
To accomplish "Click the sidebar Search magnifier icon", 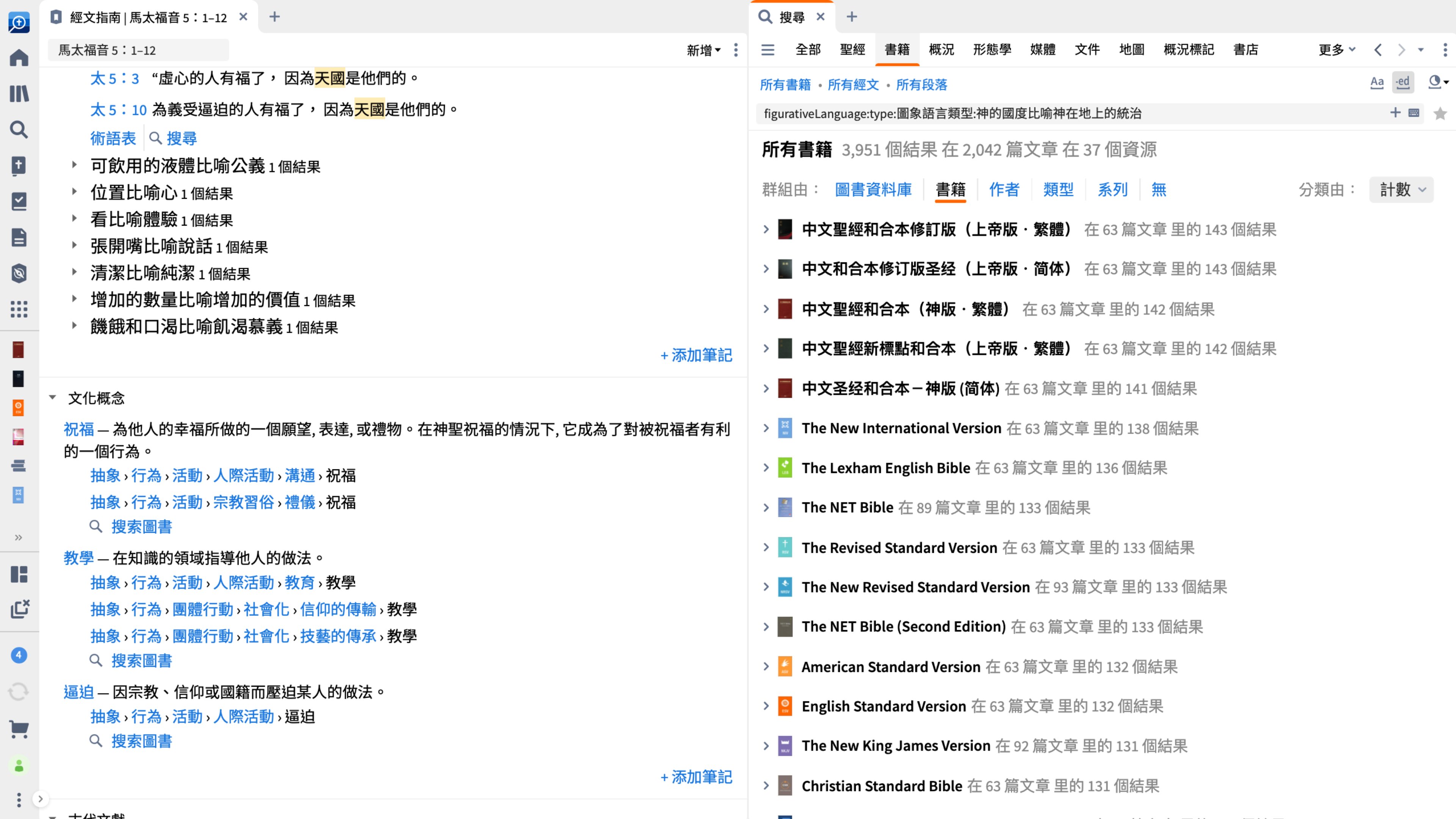I will point(19,129).
